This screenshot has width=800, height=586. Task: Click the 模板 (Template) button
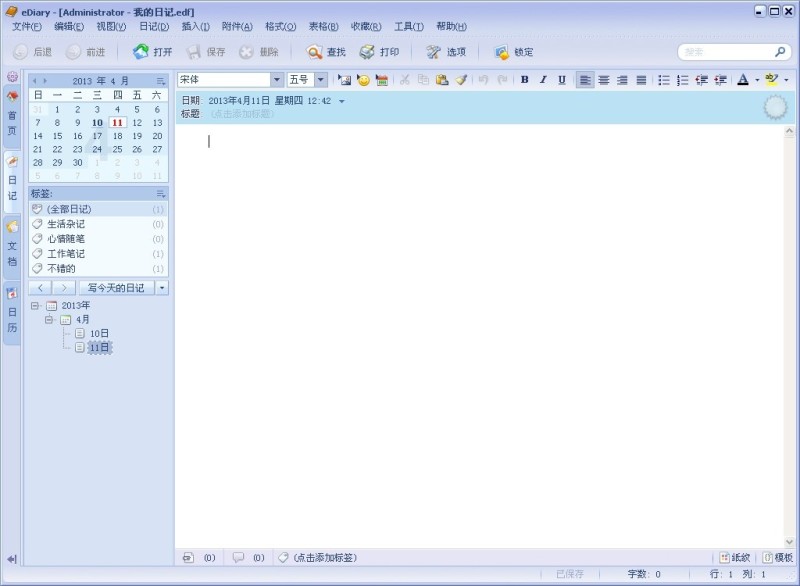[778, 558]
